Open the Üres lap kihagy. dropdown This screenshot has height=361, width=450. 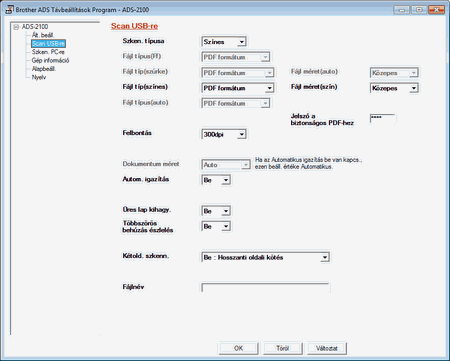(216, 211)
